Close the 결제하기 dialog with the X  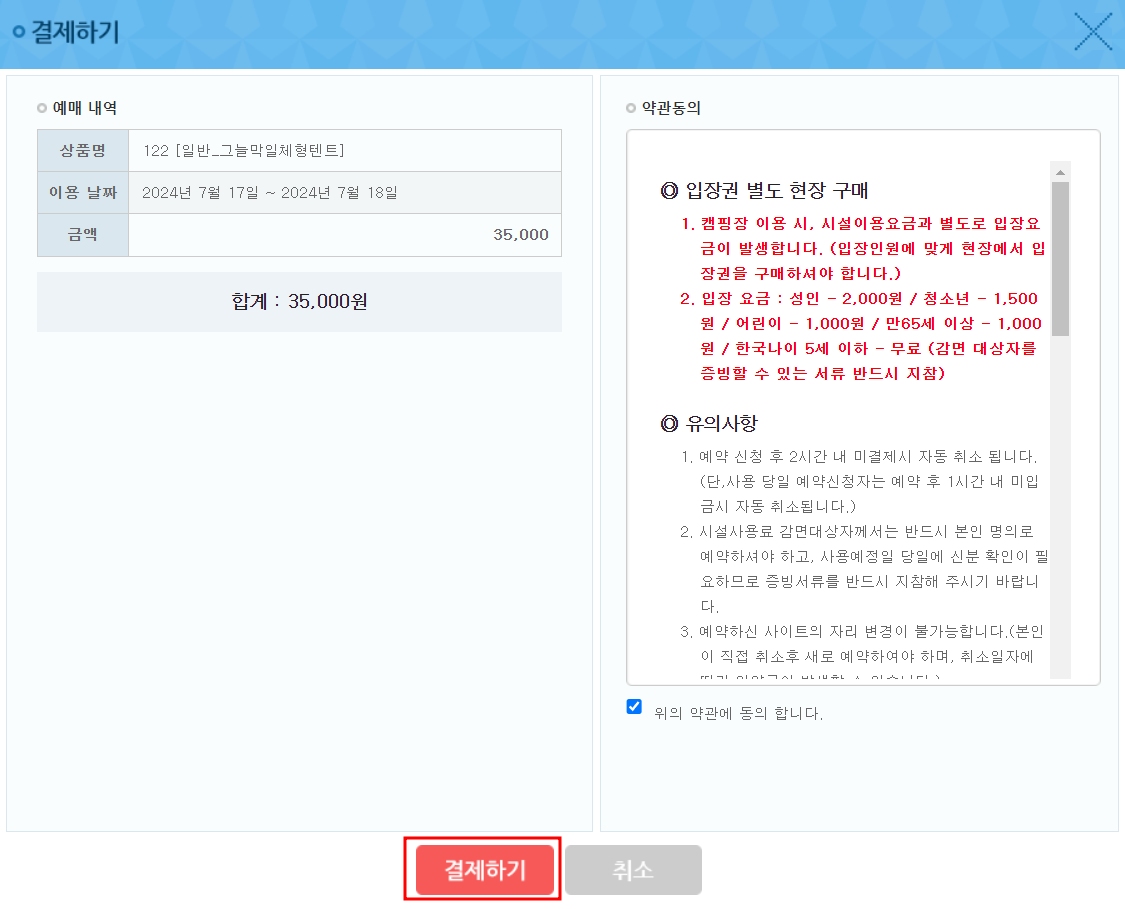point(1093,32)
